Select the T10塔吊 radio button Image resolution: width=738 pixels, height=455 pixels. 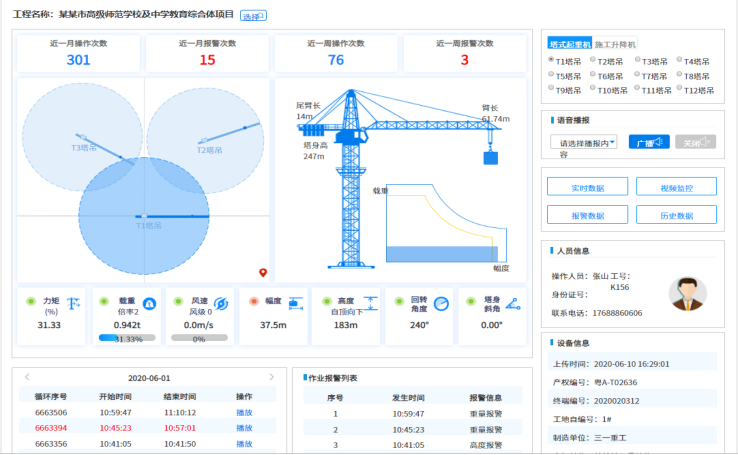[593, 88]
